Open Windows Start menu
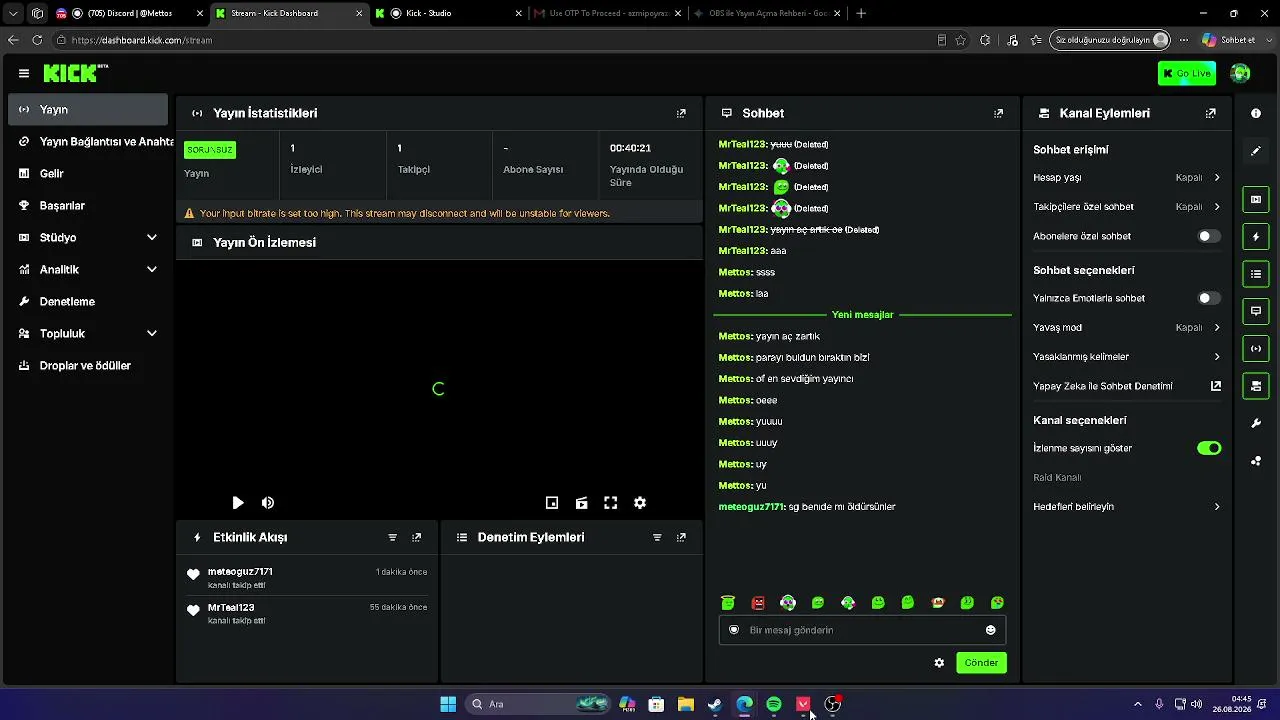1280x720 pixels. [x=448, y=704]
